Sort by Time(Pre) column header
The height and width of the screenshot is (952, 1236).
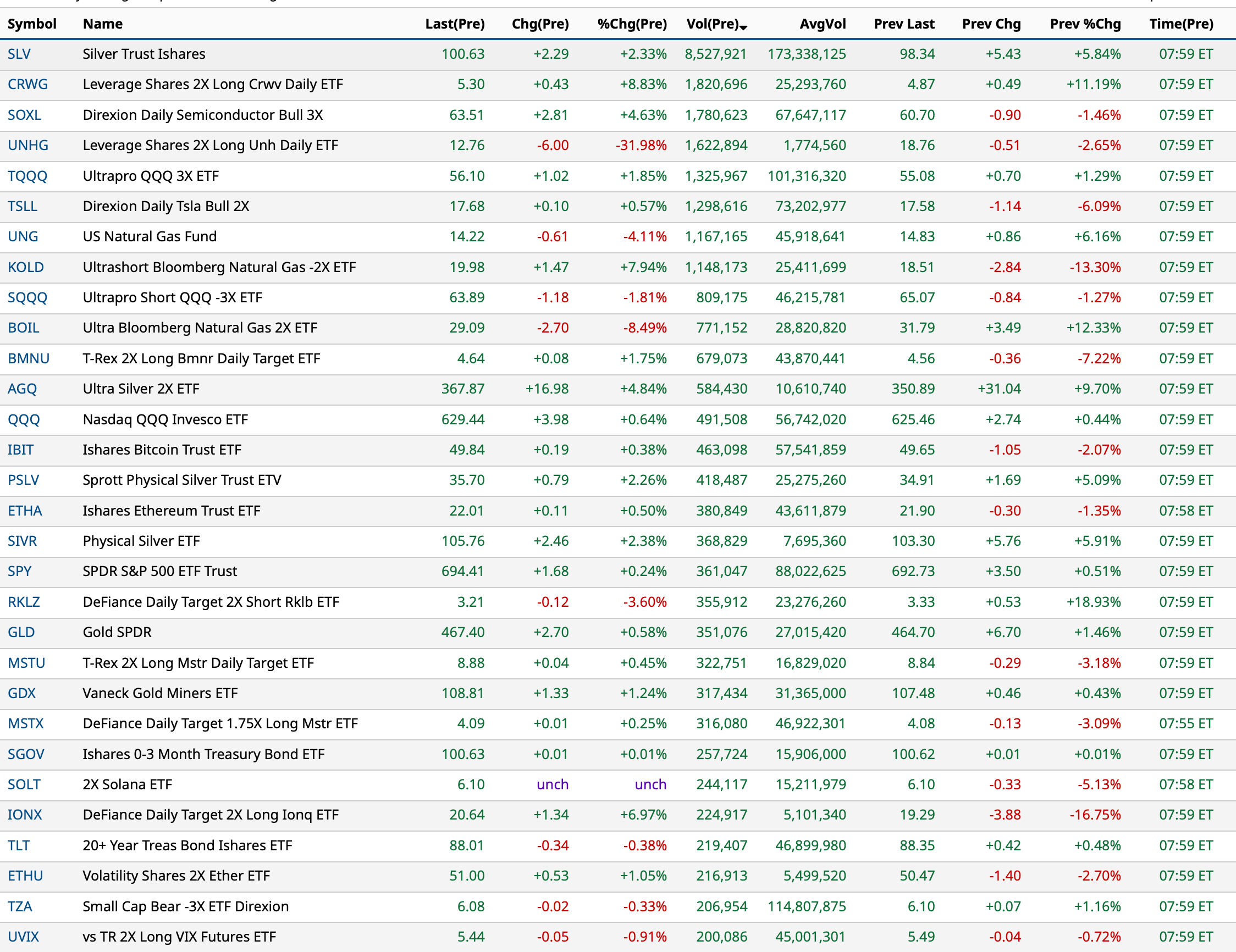tap(1180, 24)
